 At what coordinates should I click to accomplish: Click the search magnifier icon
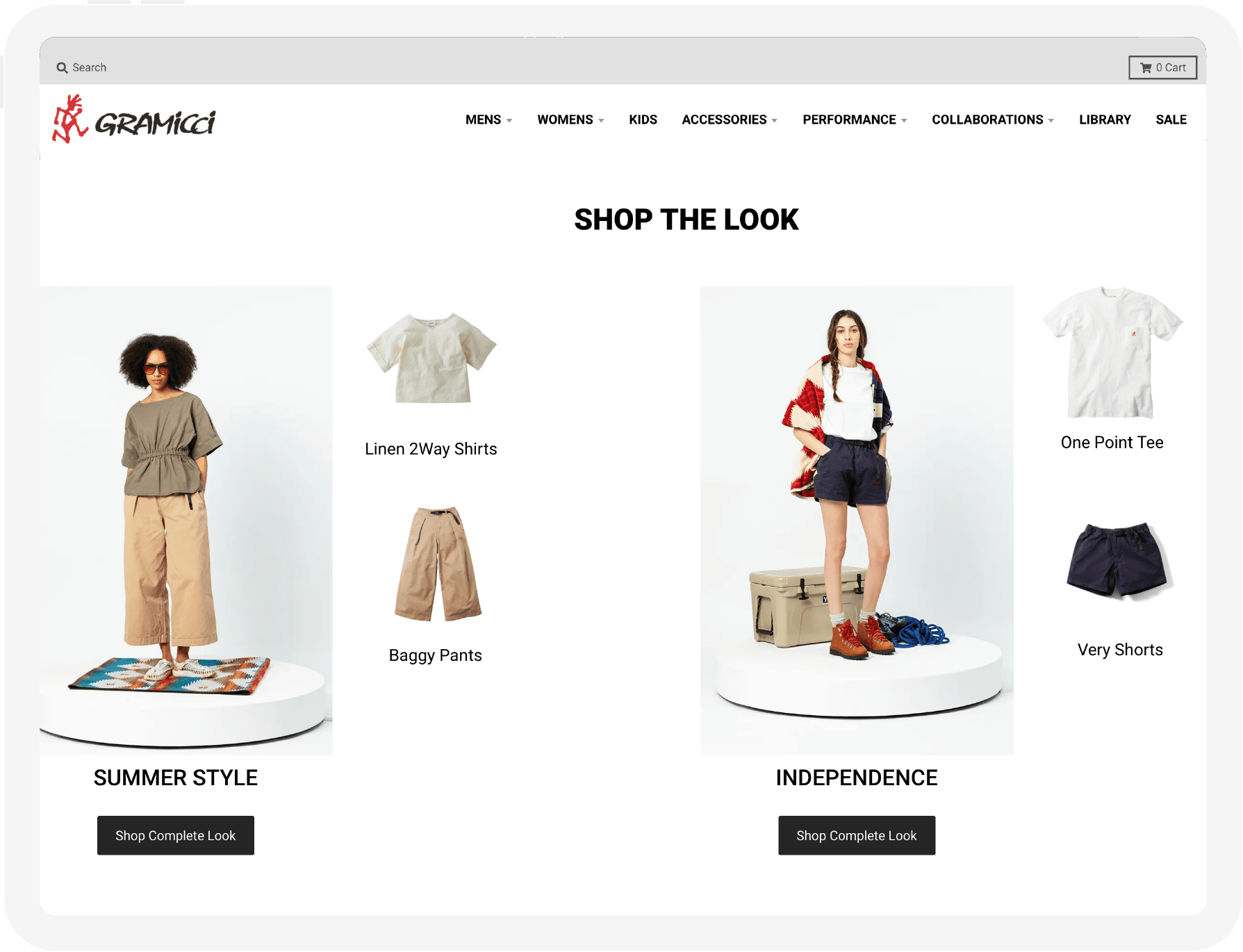pyautogui.click(x=62, y=68)
